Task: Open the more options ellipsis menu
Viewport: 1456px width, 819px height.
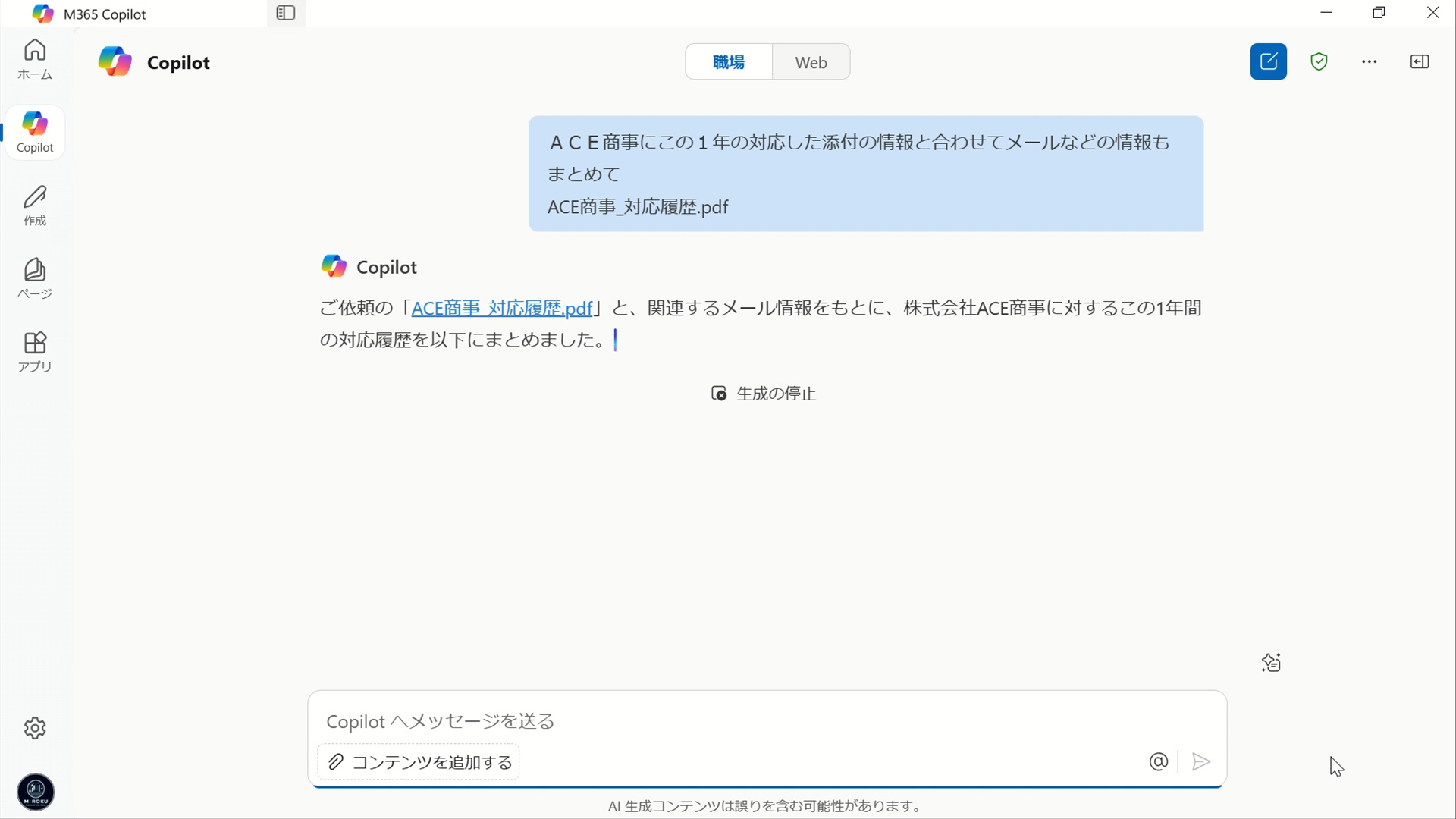Action: click(x=1369, y=61)
